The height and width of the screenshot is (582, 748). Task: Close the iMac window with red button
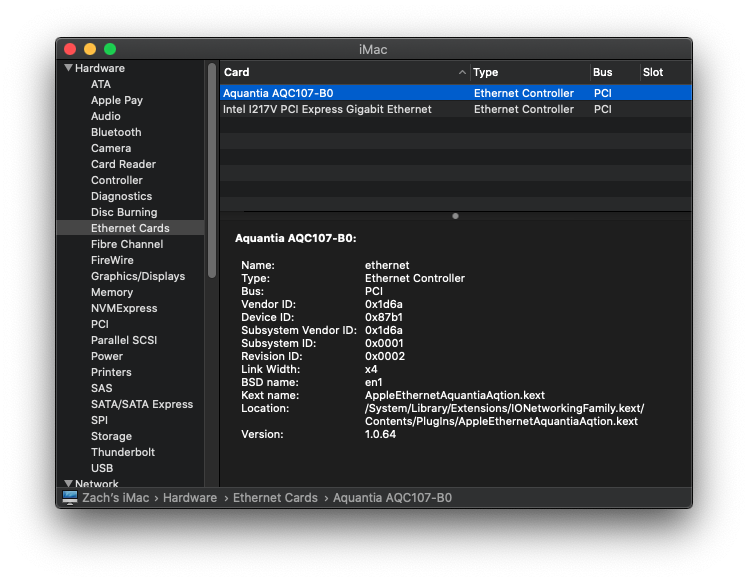(x=70, y=49)
